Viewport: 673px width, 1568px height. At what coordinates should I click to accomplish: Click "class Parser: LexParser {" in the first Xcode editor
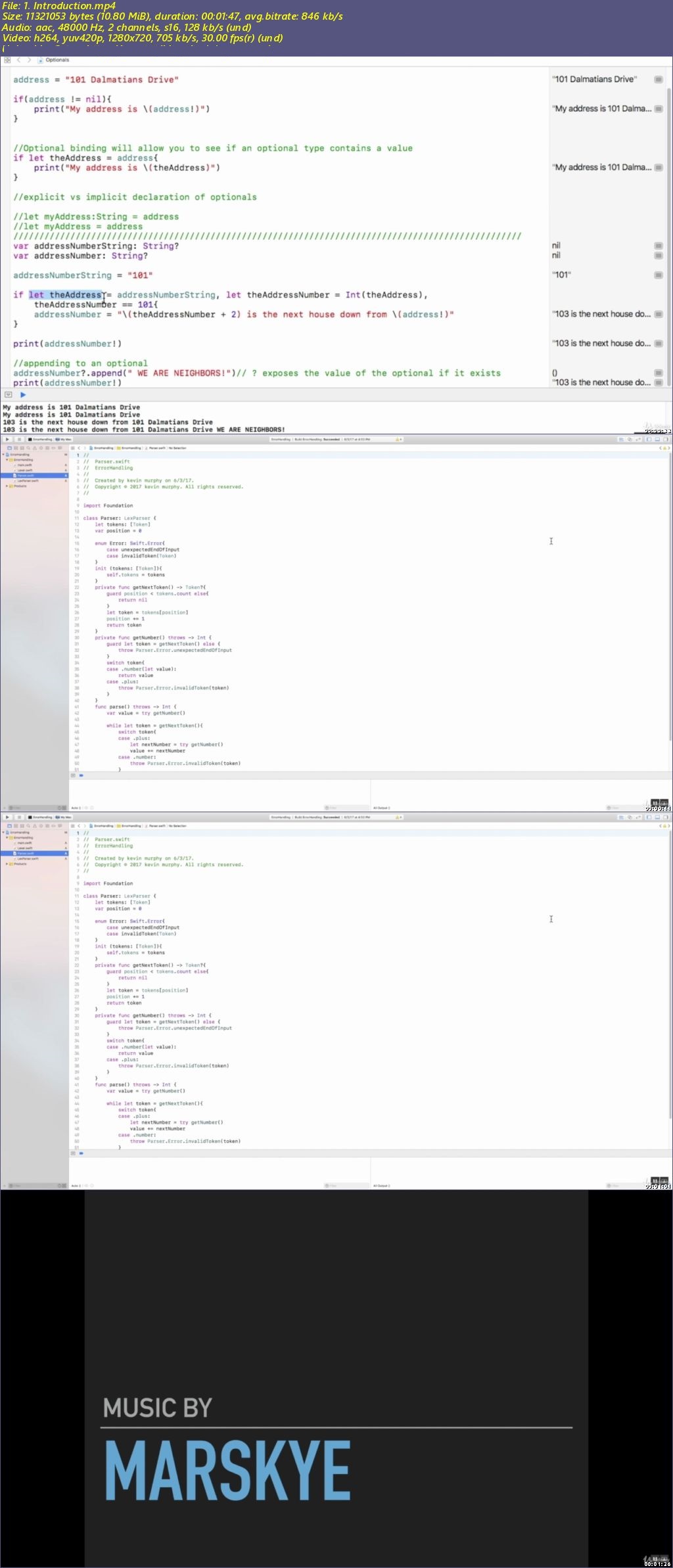coord(120,518)
